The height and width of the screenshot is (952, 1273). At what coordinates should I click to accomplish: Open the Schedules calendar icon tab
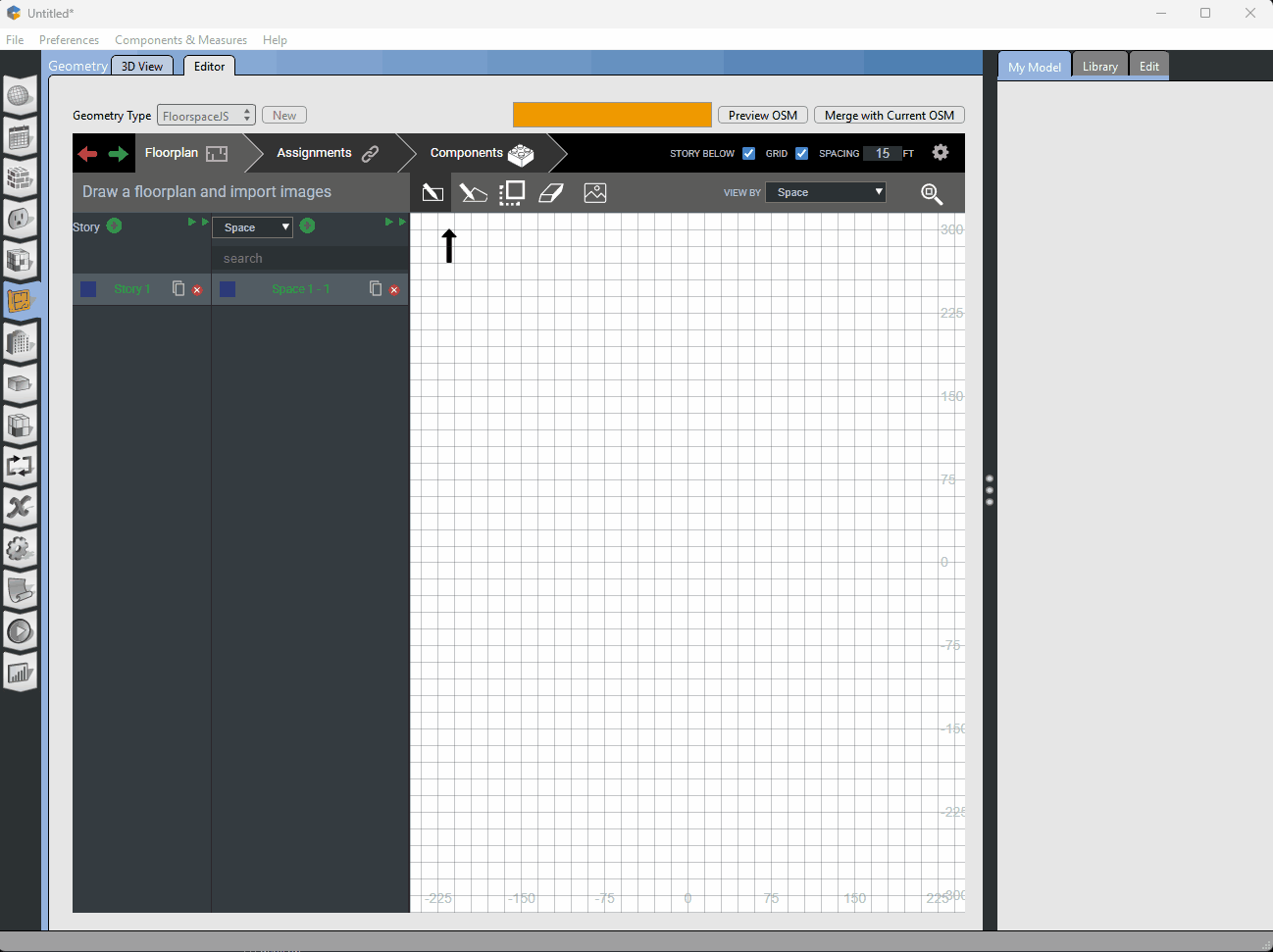(x=20, y=137)
